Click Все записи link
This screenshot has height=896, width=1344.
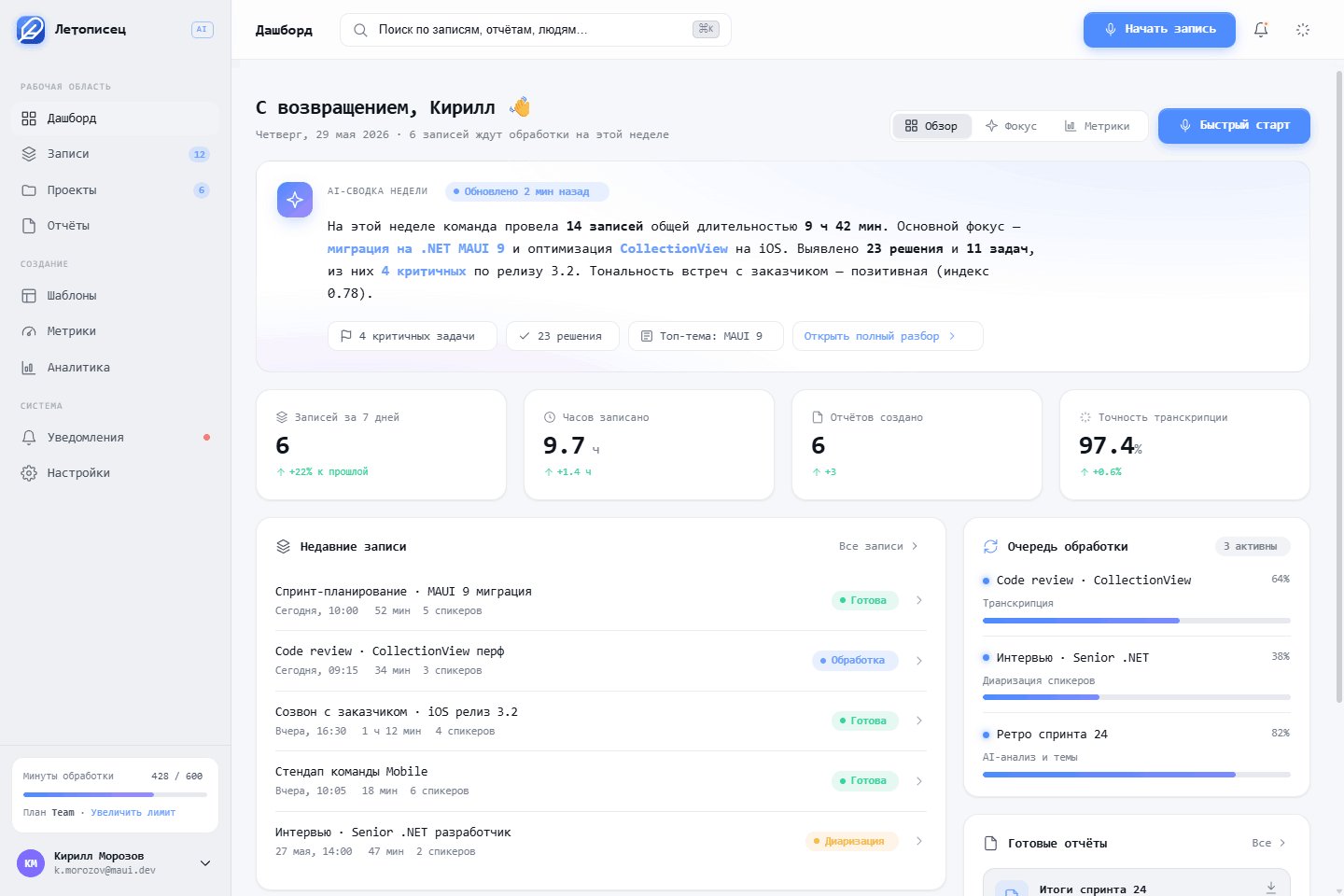878,547
